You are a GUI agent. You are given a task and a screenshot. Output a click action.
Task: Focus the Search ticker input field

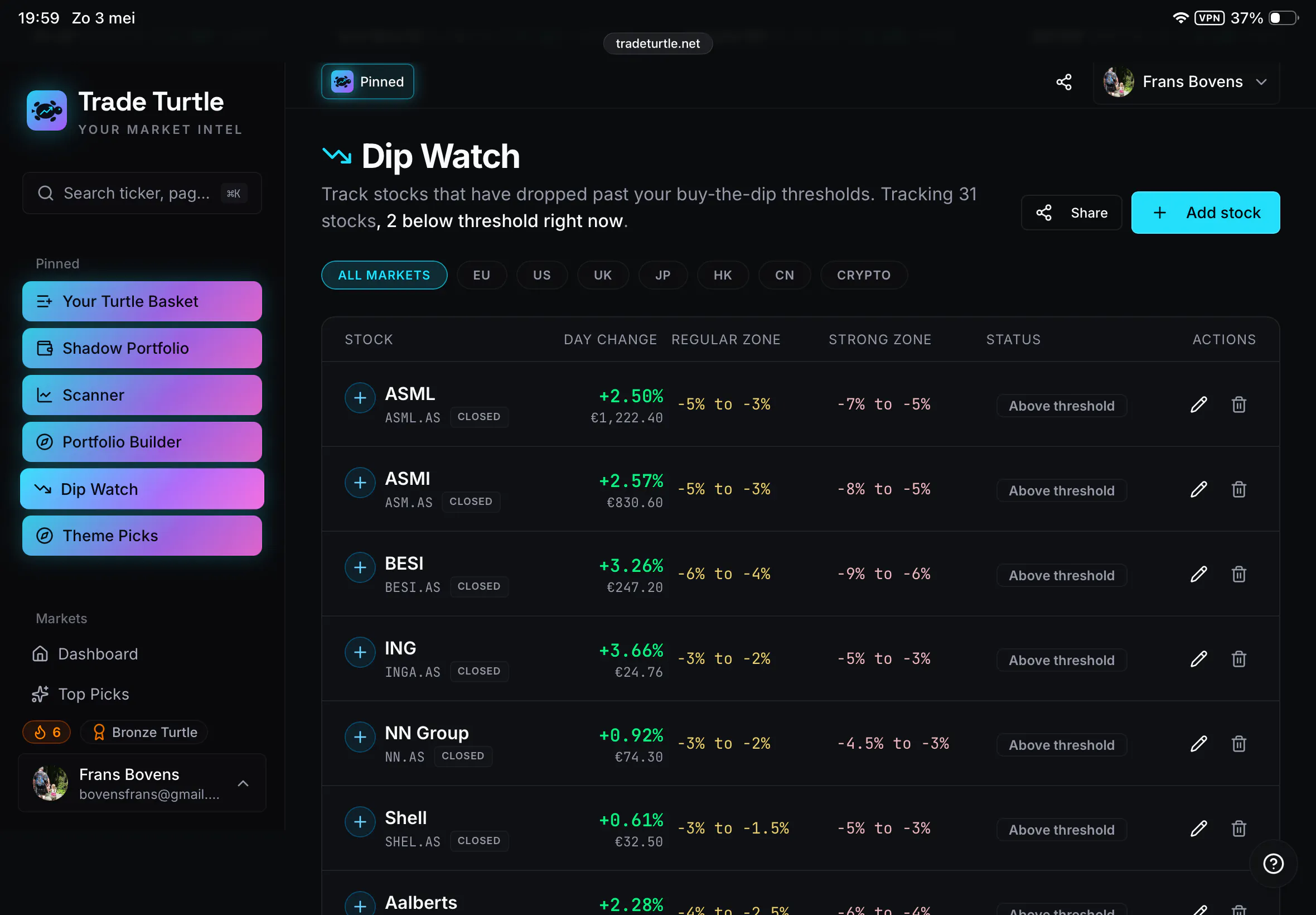[x=142, y=194]
